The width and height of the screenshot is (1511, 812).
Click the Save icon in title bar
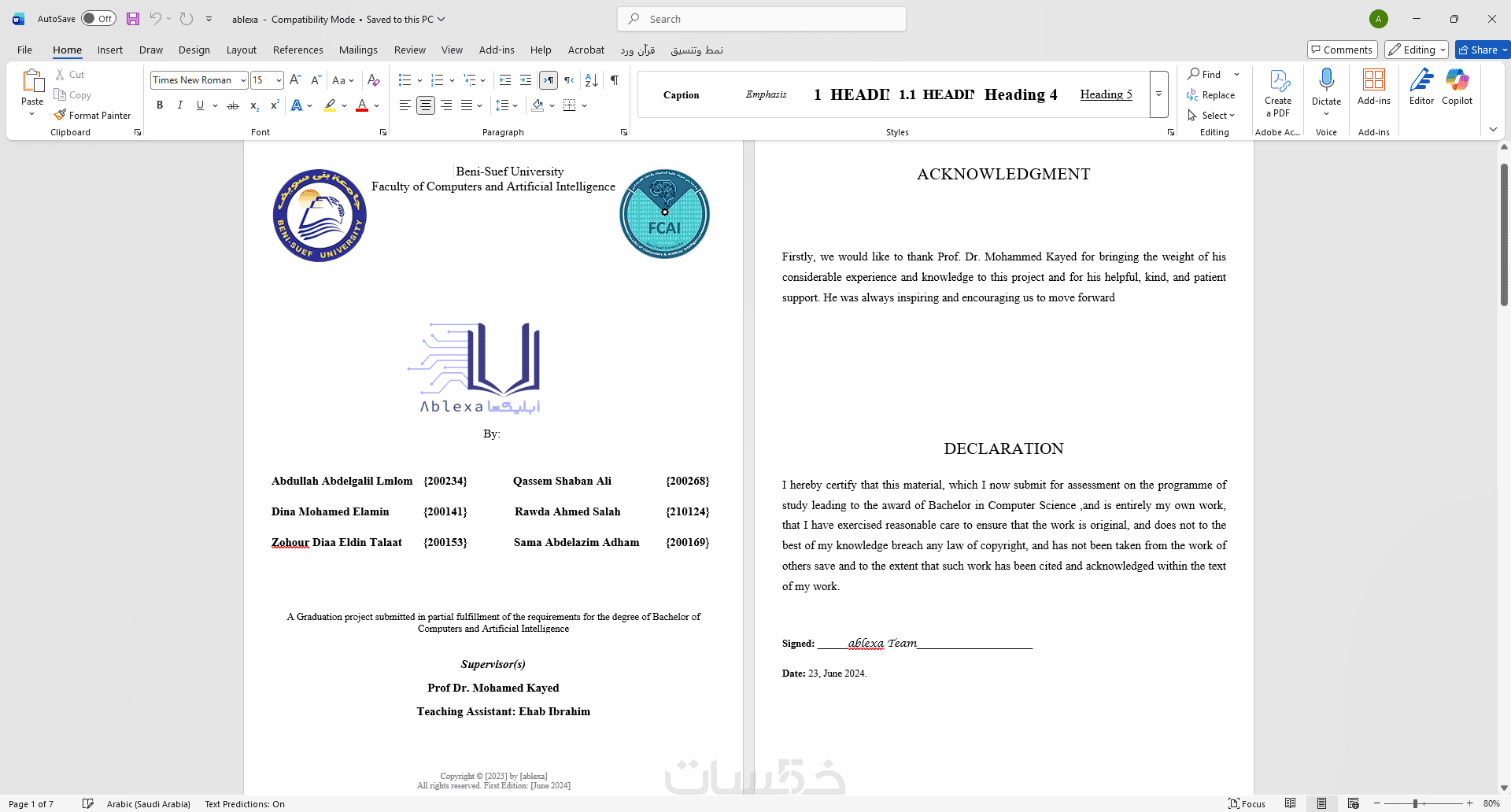pos(133,19)
